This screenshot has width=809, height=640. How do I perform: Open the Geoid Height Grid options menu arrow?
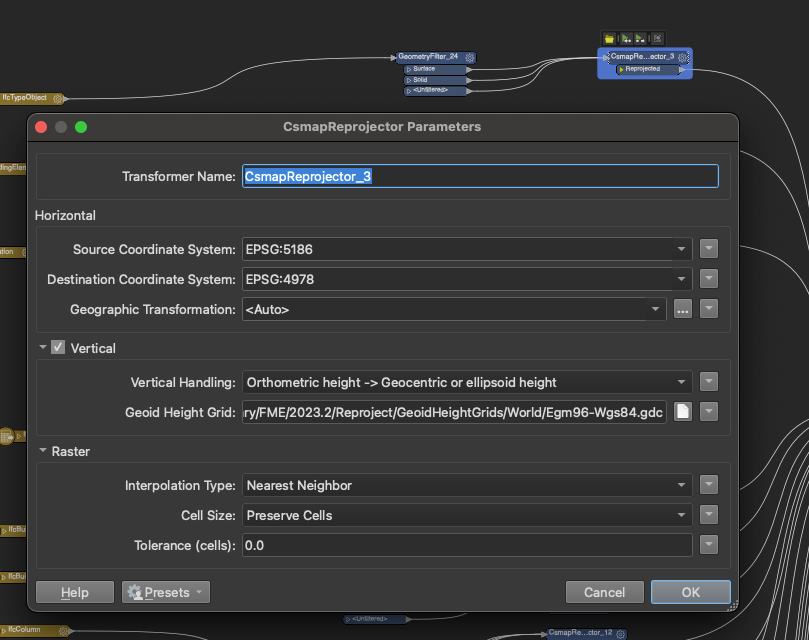709,412
